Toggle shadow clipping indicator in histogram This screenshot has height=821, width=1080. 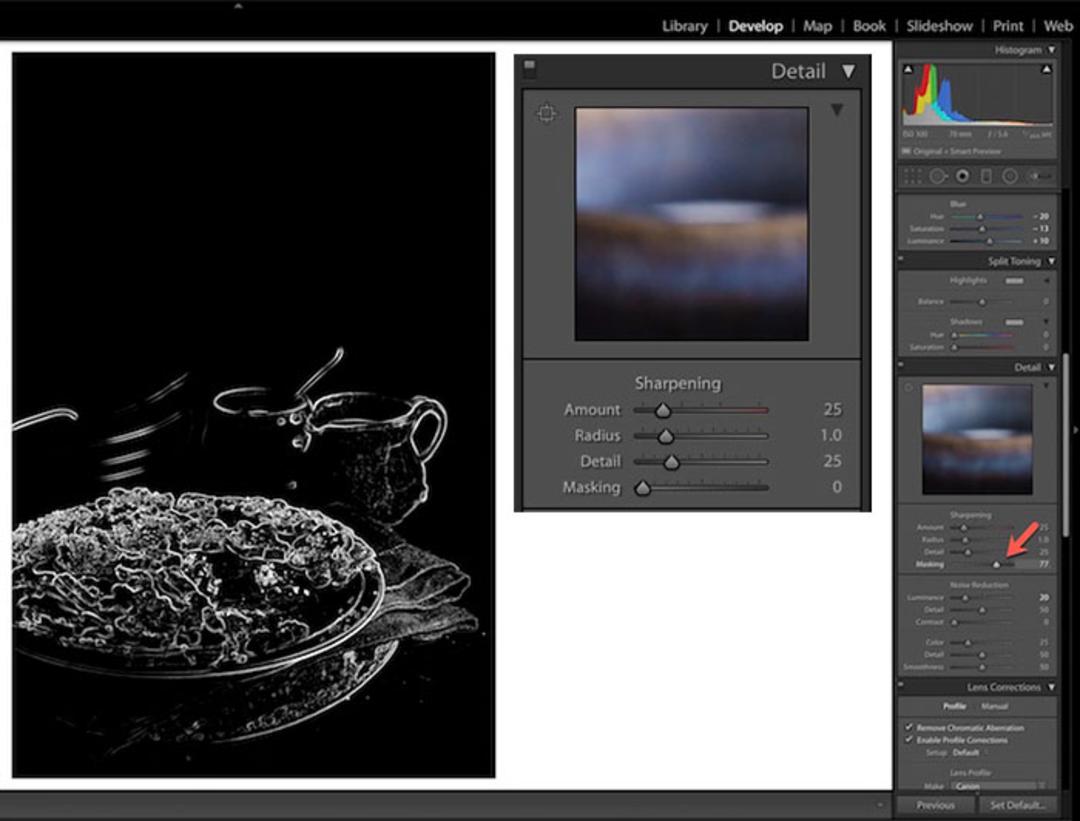908,69
